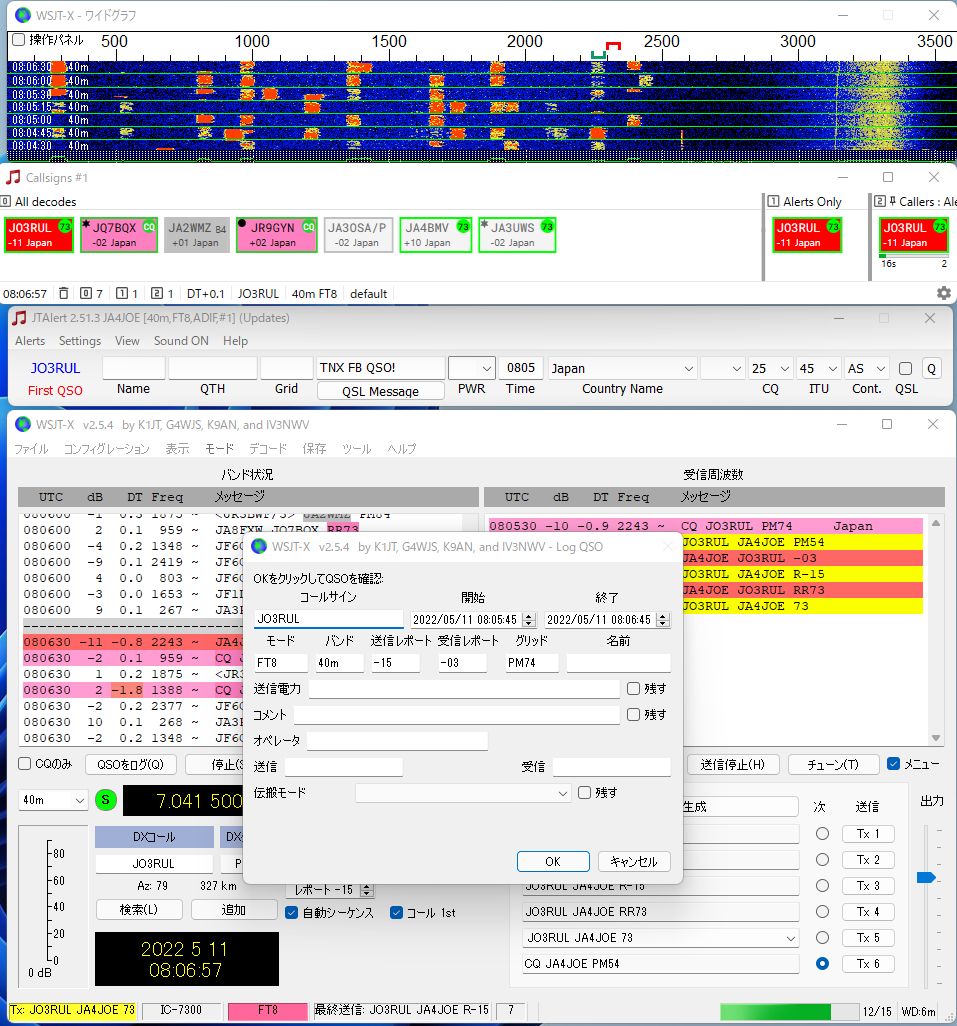Viewport: 957px width, 1026px height.
Task: Click the Q button in JTAlert
Action: point(931,368)
